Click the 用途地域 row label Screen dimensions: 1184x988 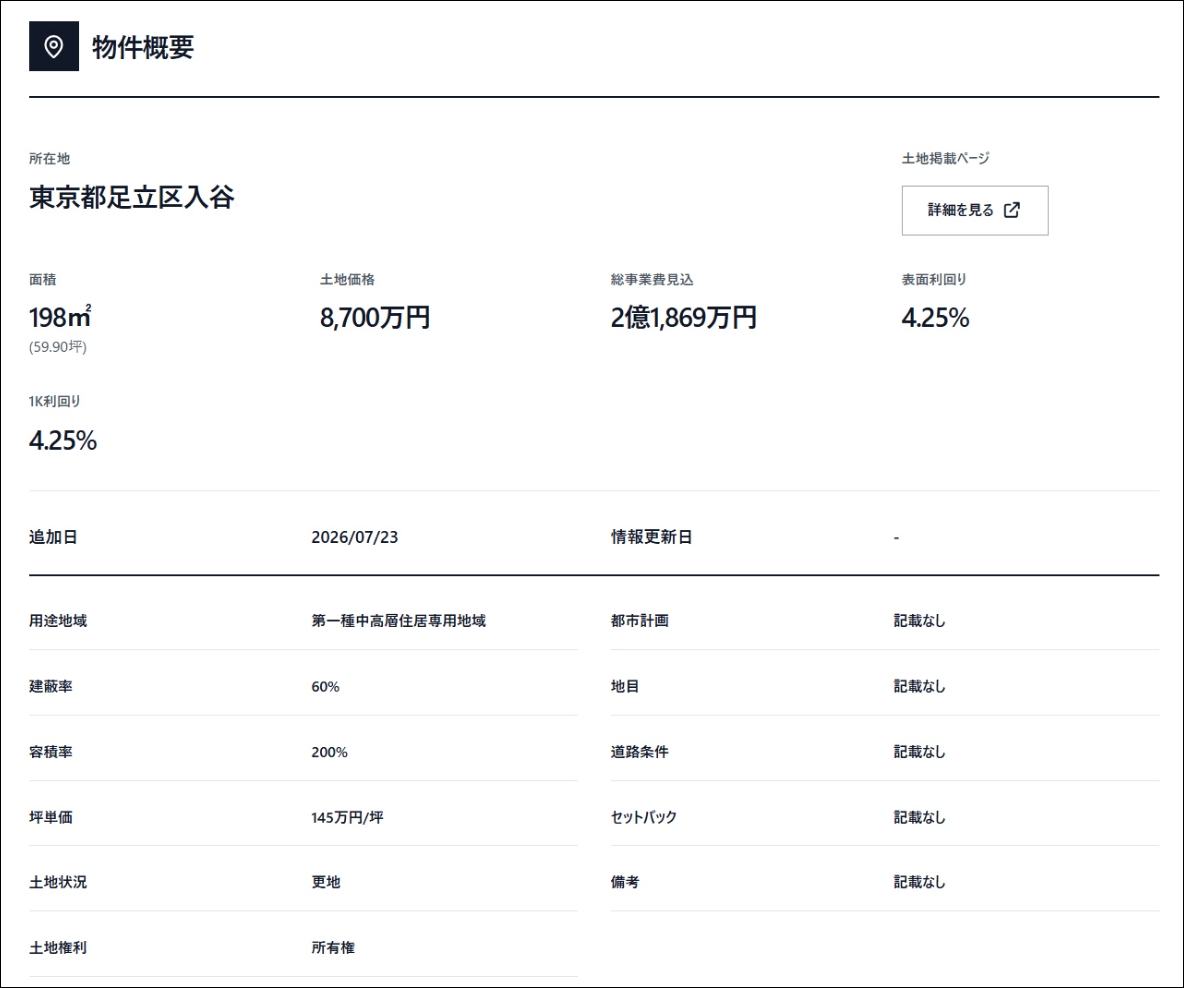tap(58, 621)
